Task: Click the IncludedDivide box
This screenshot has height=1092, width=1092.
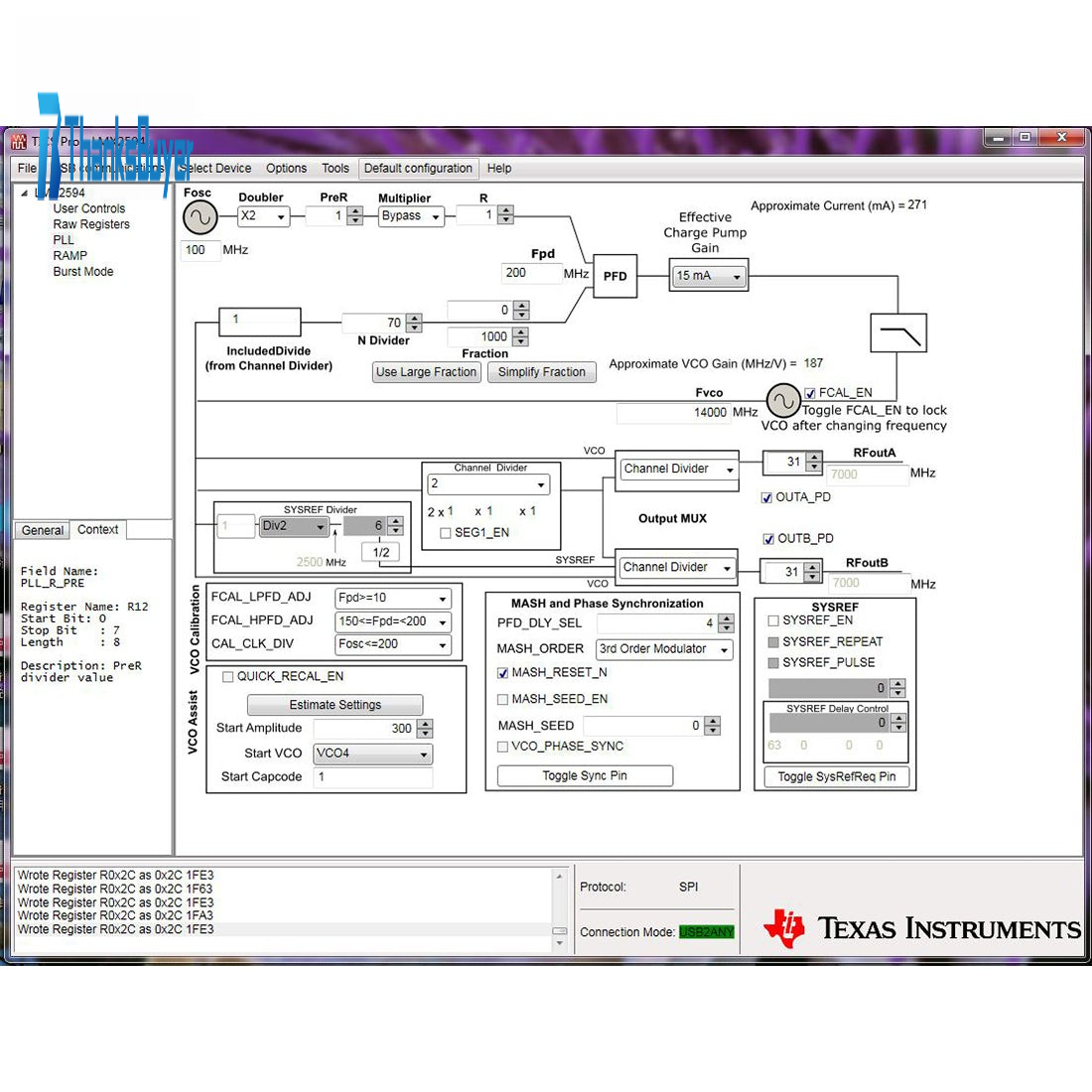Action: [x=259, y=321]
